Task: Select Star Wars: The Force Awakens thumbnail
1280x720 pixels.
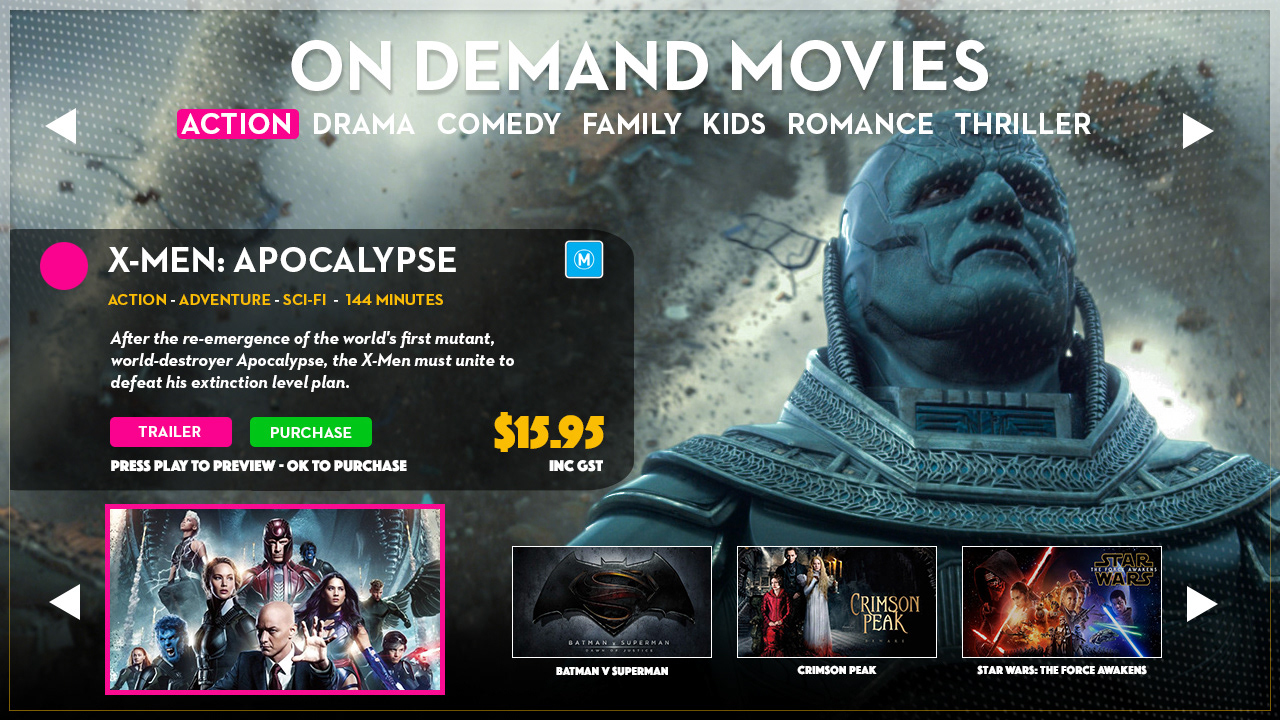Action: click(x=1062, y=602)
